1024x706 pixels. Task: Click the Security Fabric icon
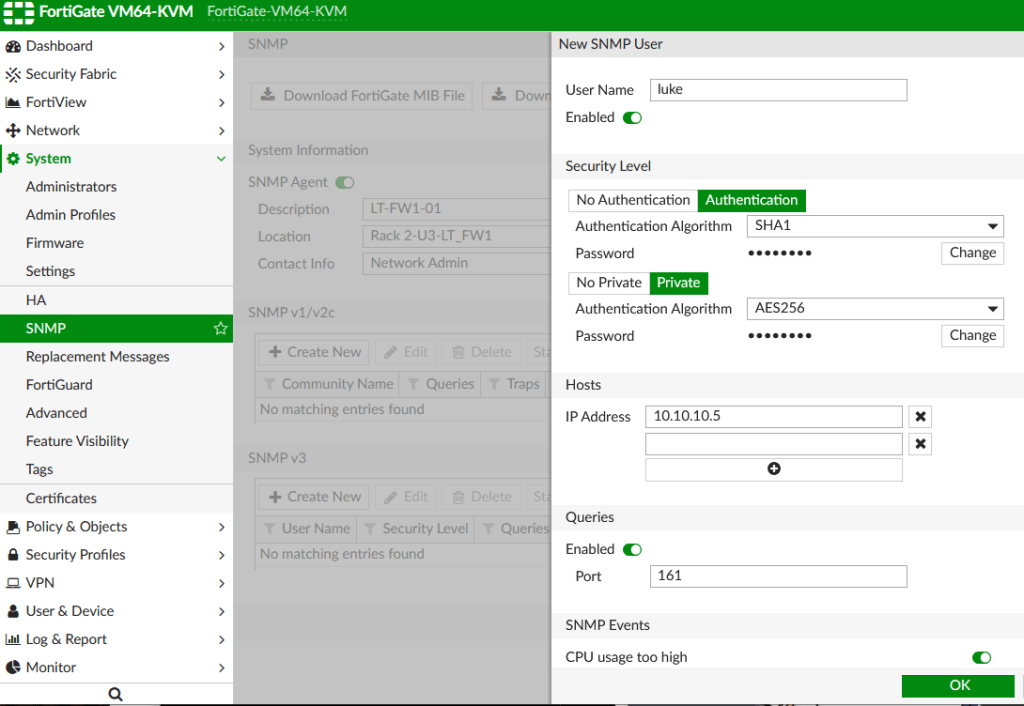(12, 74)
